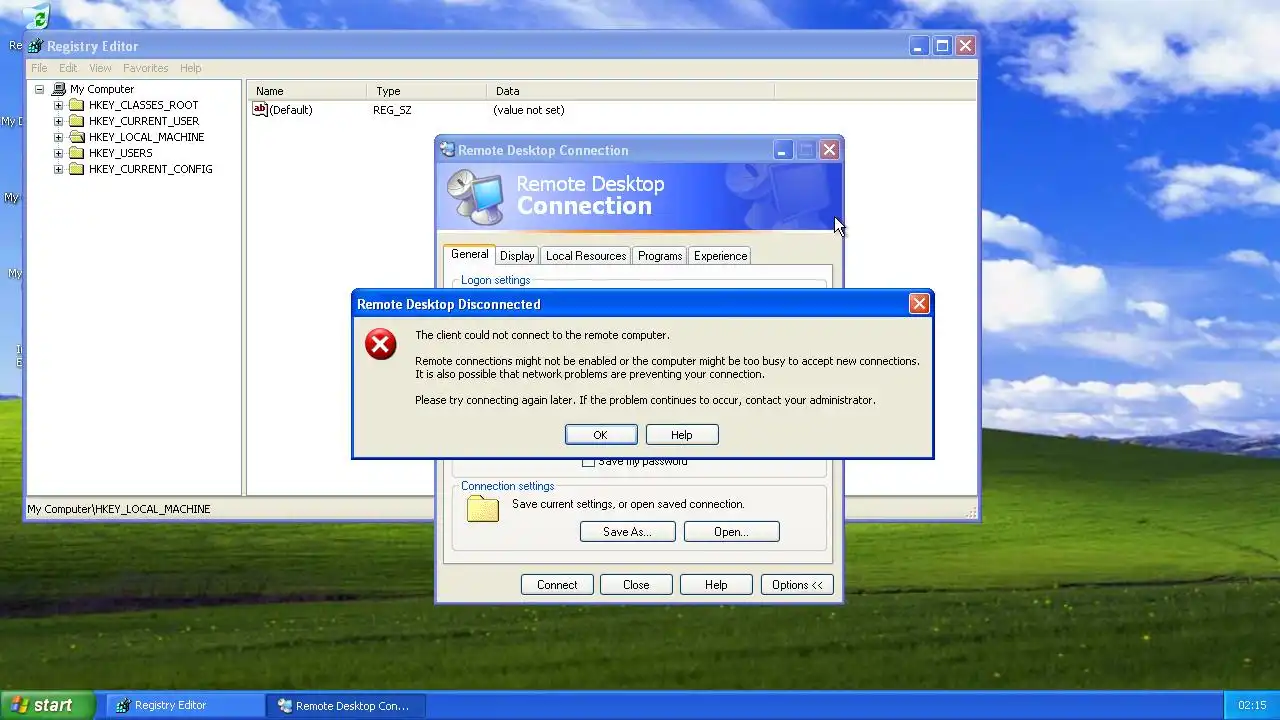Click the green desktop icon at top-left
This screenshot has height=720, width=1280.
click(36, 17)
